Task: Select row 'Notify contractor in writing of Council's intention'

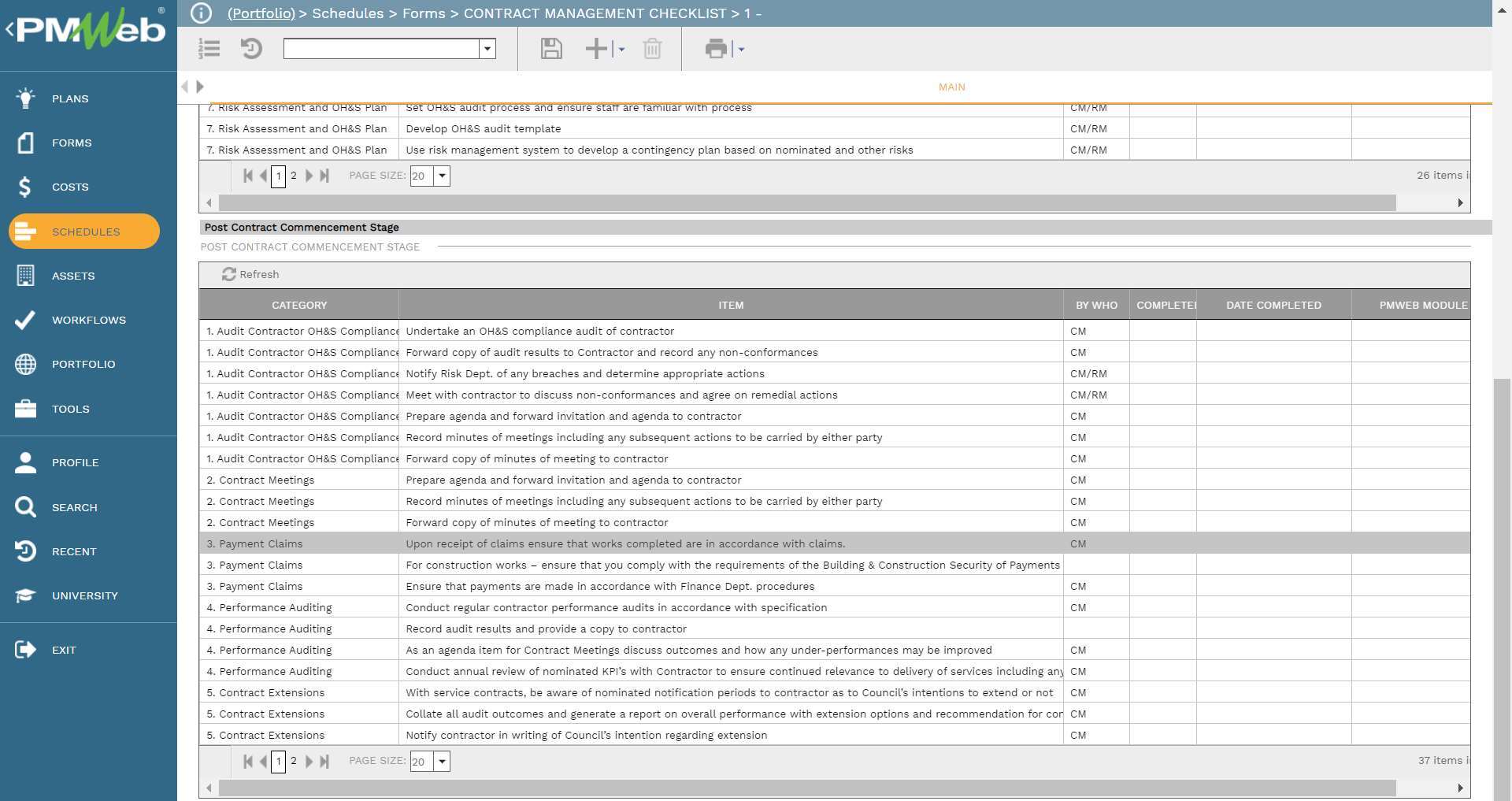Action: pos(835,735)
